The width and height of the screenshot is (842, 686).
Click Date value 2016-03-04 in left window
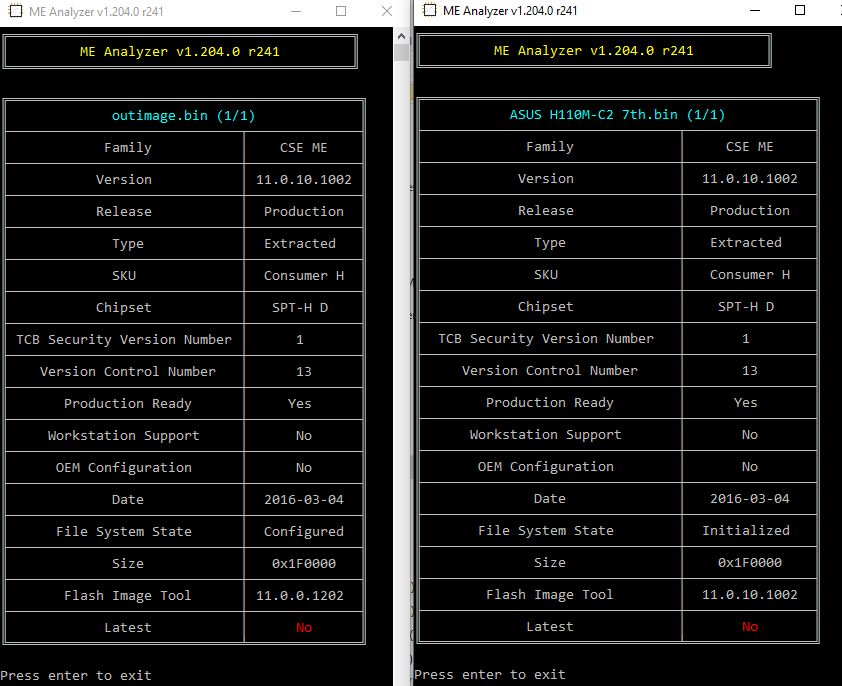[303, 500]
